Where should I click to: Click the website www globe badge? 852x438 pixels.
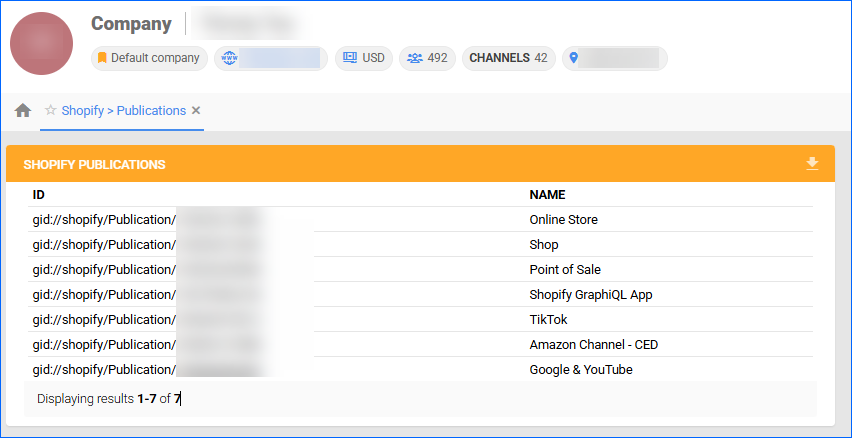(270, 58)
